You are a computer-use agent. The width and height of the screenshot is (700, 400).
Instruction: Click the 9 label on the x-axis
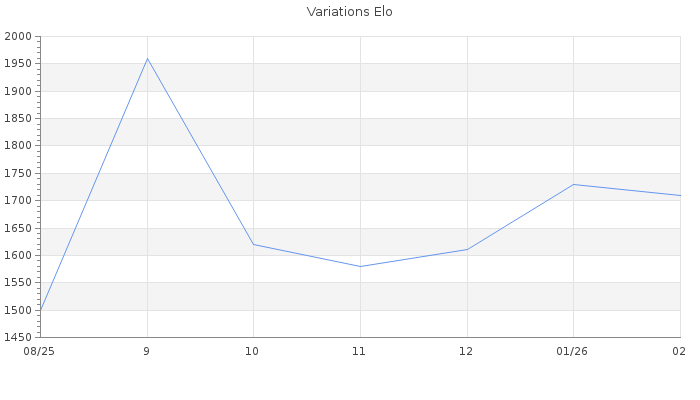[147, 351]
